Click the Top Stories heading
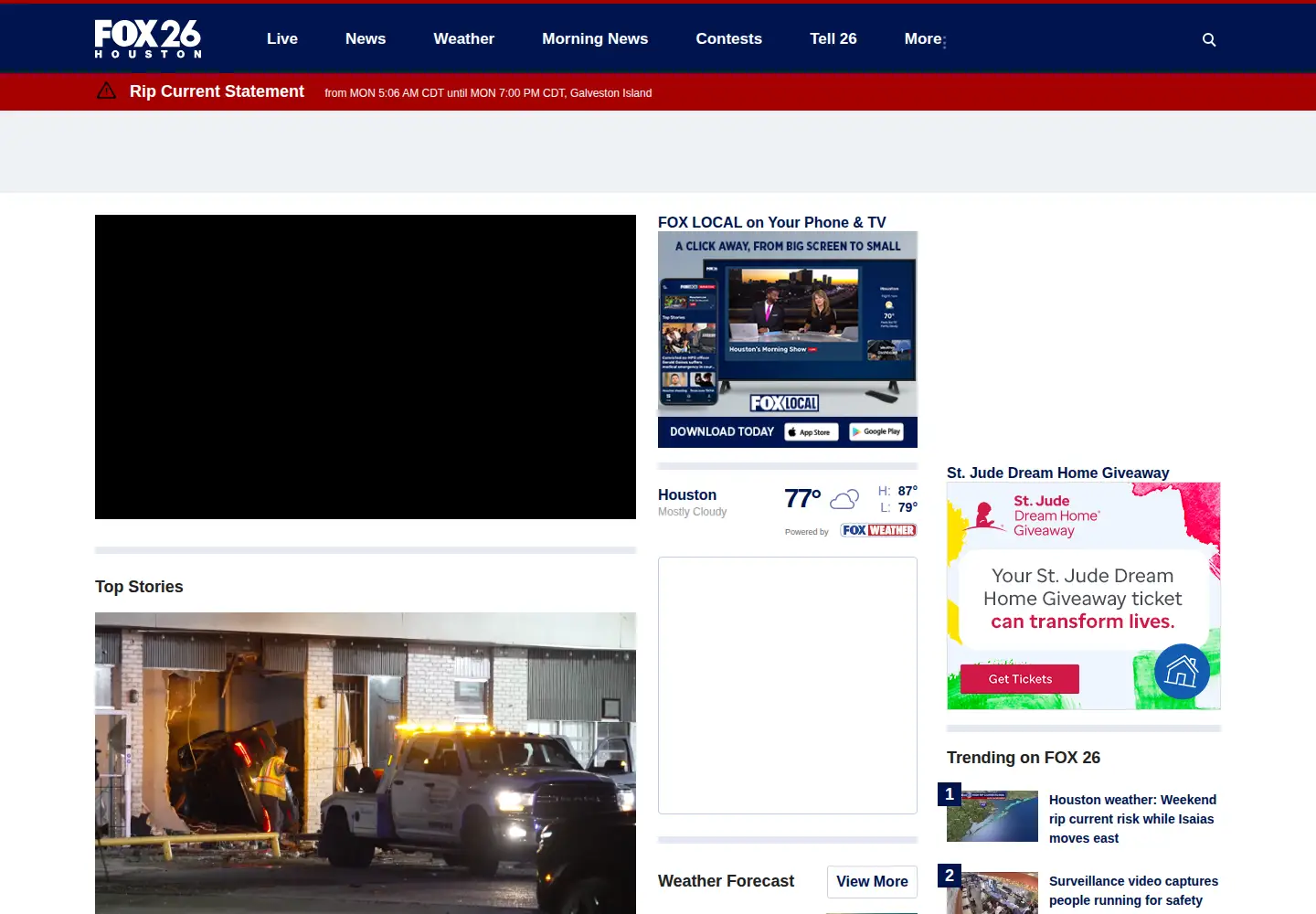The width and height of the screenshot is (1316, 914). (139, 587)
